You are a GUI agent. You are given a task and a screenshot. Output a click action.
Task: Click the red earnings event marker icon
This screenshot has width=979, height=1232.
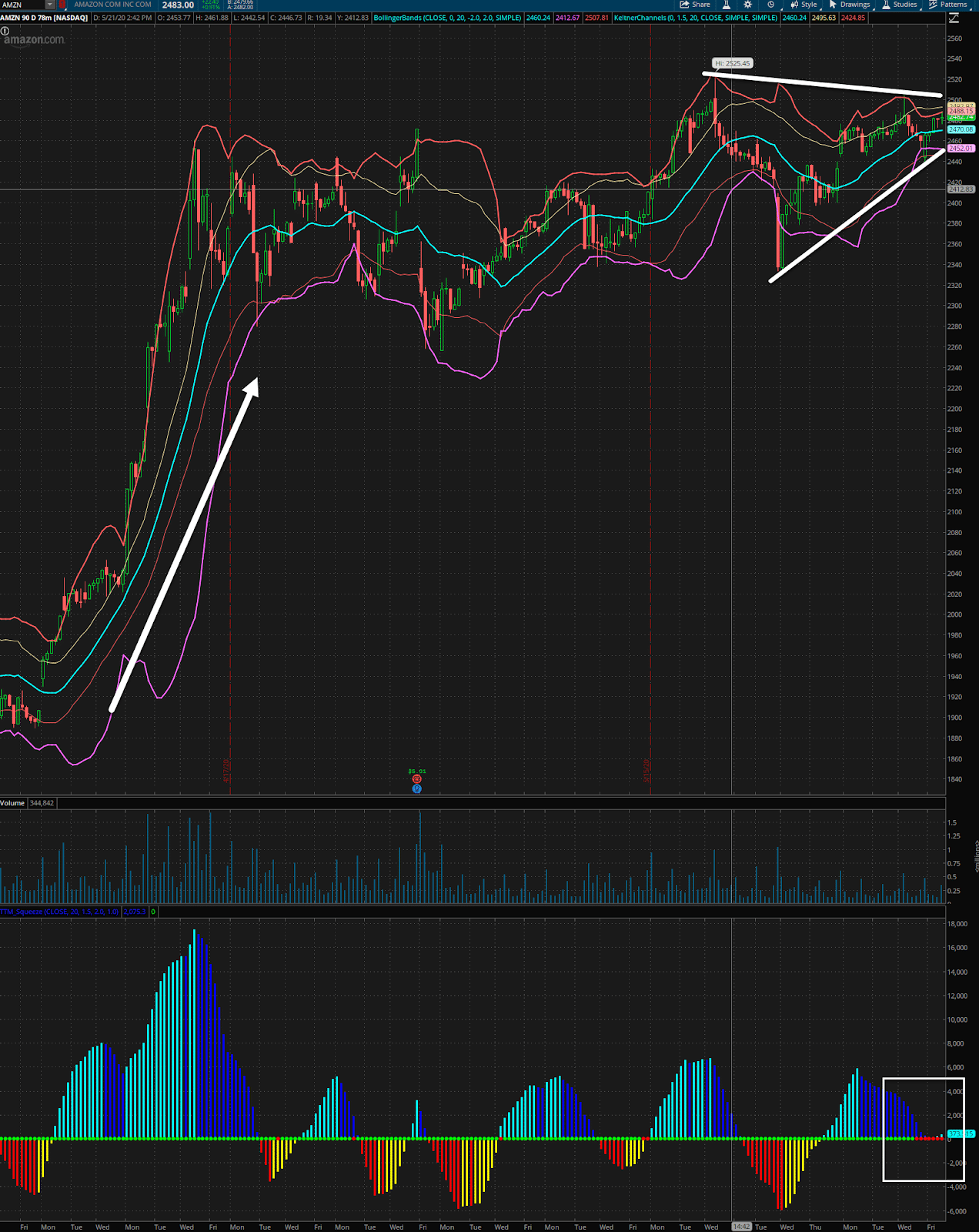pyautogui.click(x=417, y=779)
